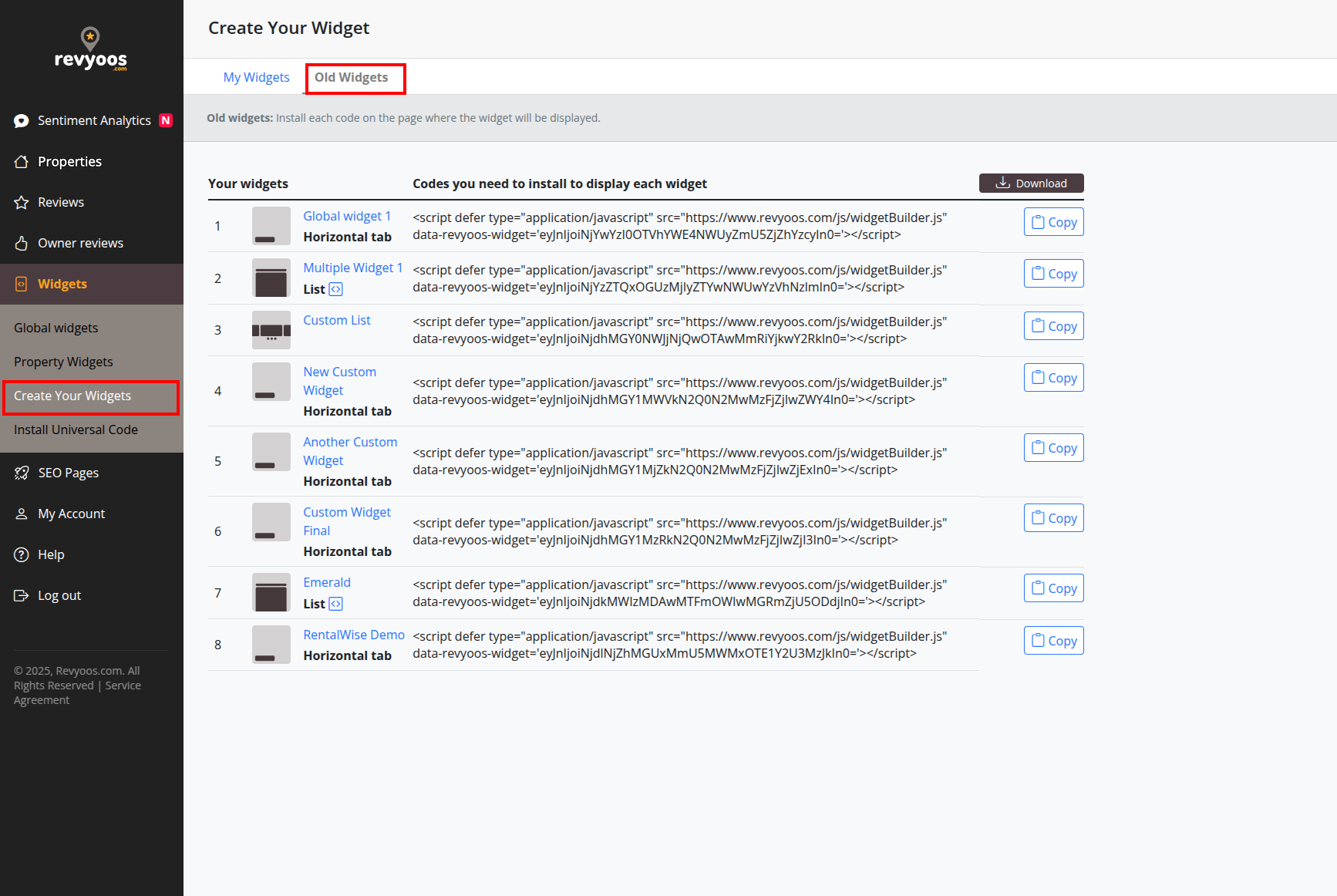Click the Multiple Widget 1 thumbnail
The height and width of the screenshot is (896, 1337).
point(271,278)
